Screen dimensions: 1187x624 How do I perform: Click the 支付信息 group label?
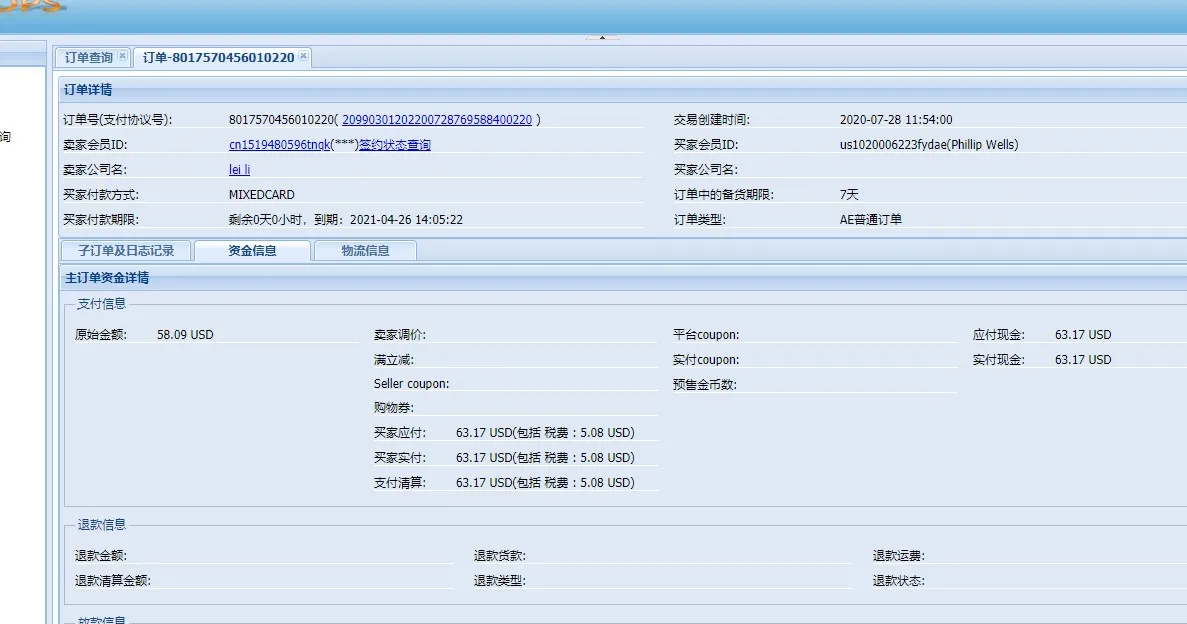coord(101,304)
